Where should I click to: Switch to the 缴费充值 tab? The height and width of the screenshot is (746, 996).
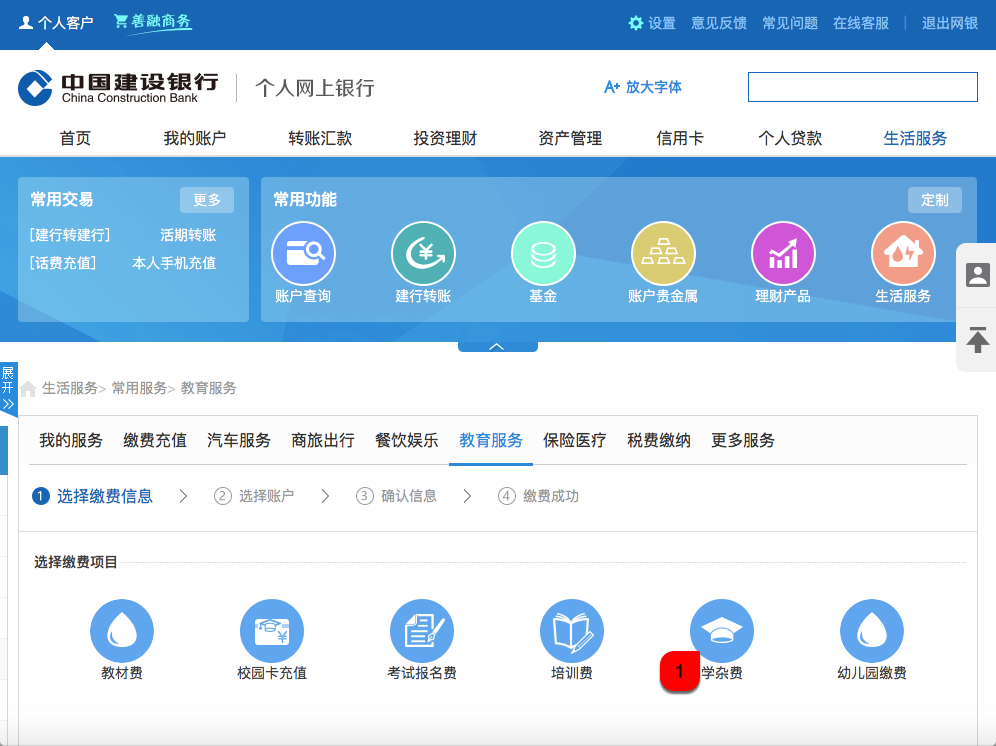click(155, 440)
